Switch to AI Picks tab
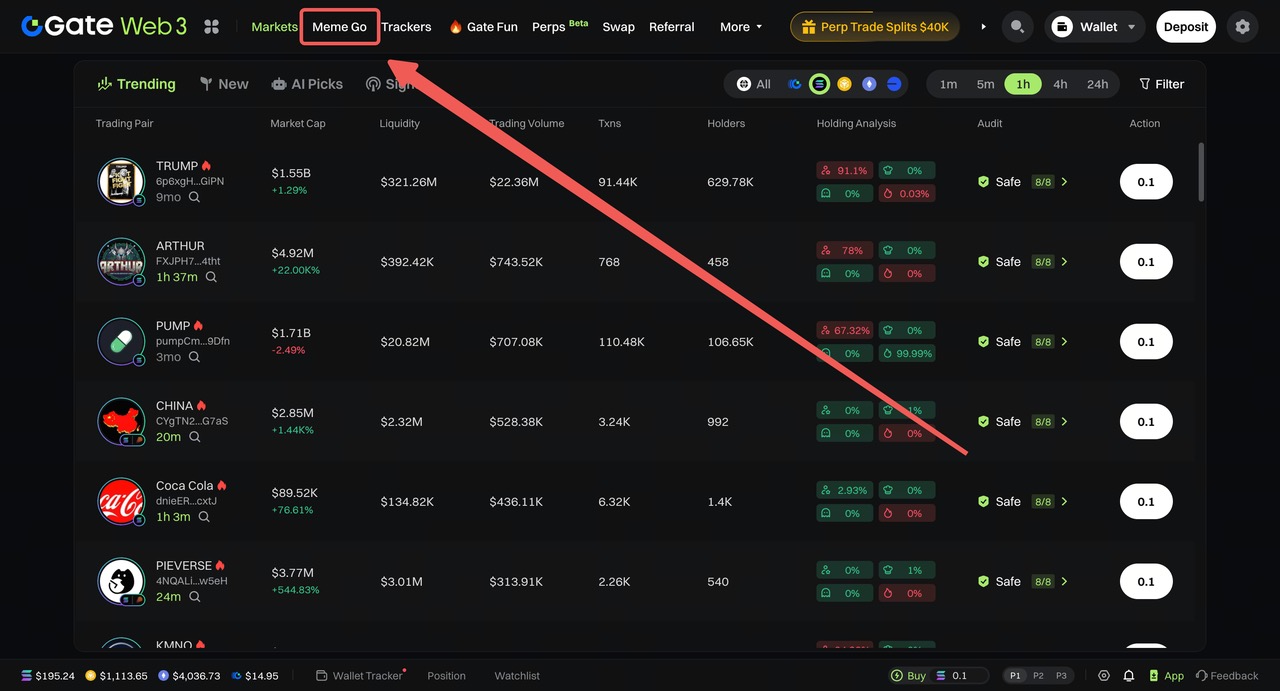Viewport: 1280px width, 691px height. pos(307,84)
